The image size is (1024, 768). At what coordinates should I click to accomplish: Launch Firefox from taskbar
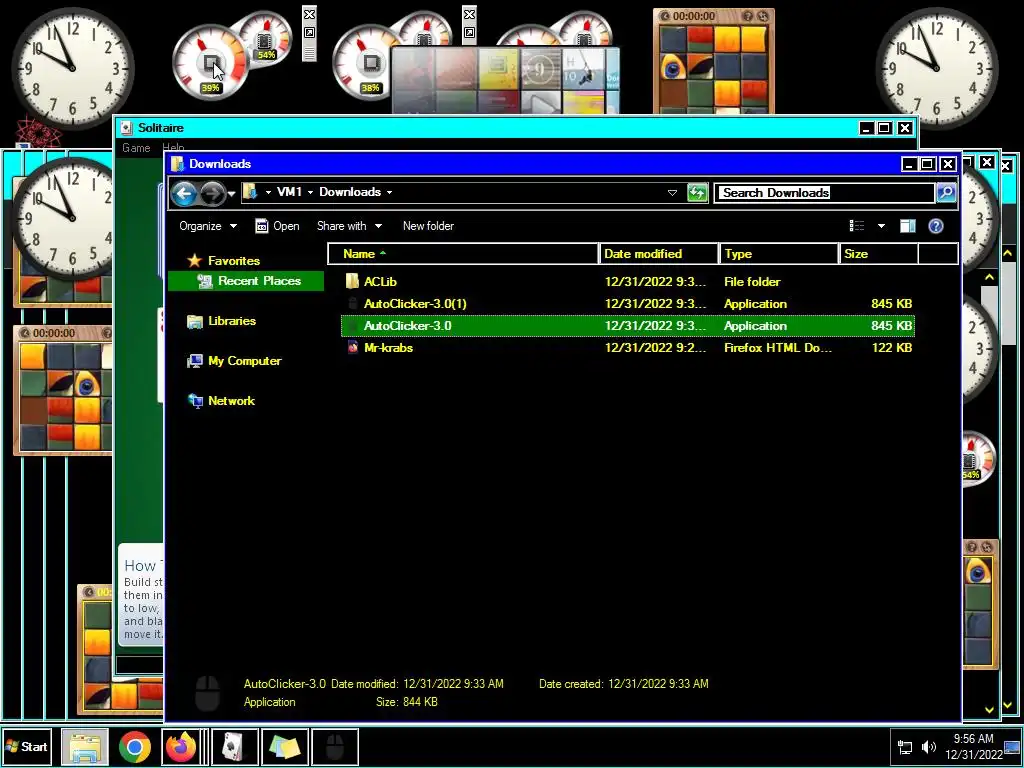click(181, 746)
